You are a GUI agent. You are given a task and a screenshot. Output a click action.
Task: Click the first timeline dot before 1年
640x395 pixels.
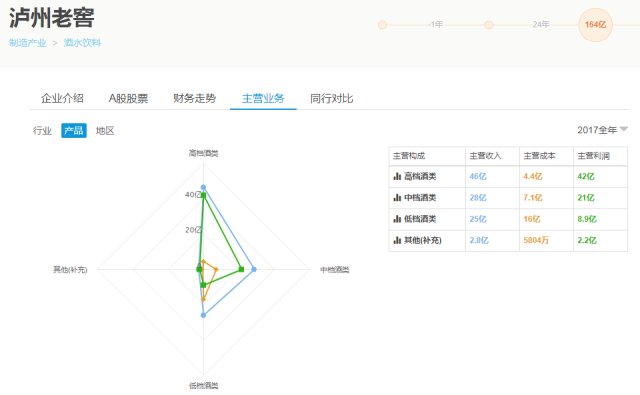tap(382, 25)
